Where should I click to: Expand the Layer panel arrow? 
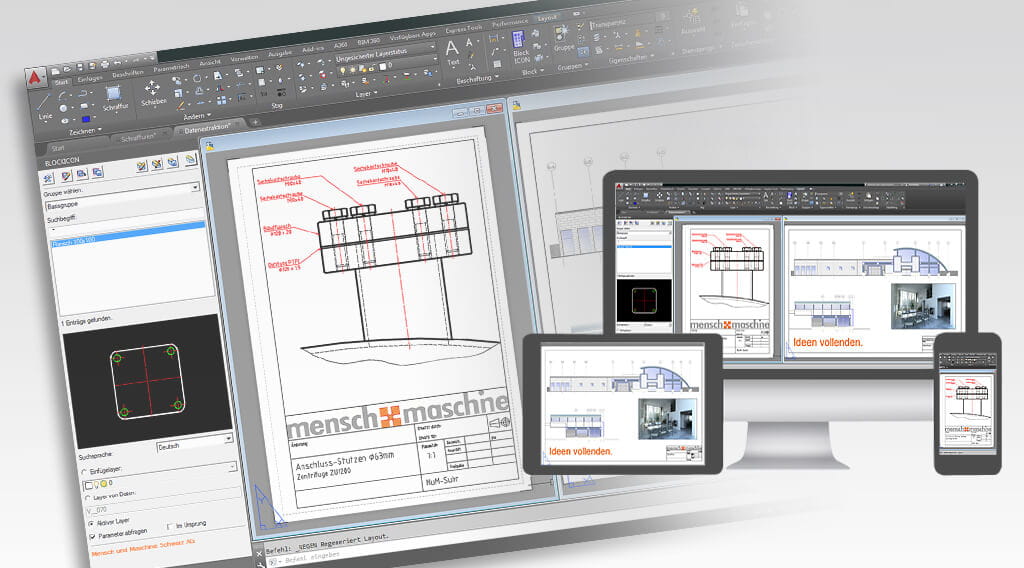pos(375,93)
